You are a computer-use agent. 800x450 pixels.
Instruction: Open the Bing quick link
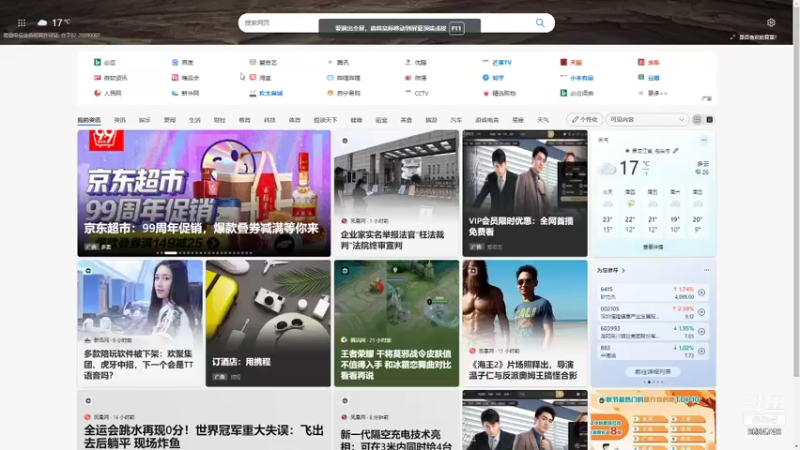coord(105,62)
